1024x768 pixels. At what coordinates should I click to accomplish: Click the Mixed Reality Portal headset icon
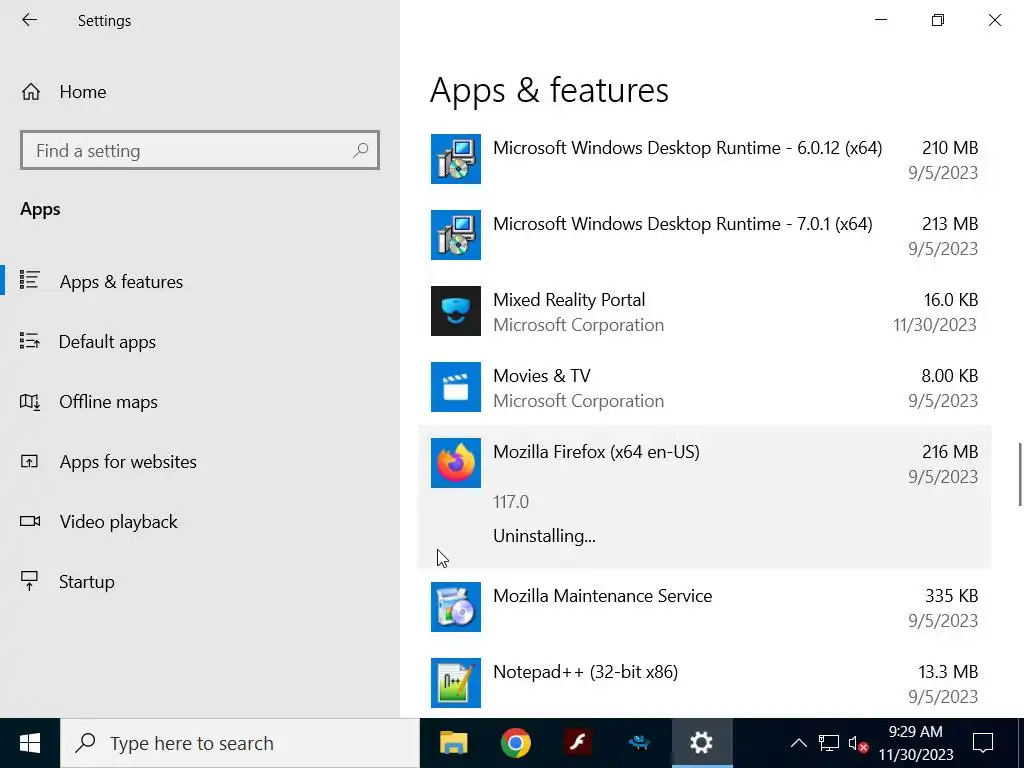tap(456, 311)
